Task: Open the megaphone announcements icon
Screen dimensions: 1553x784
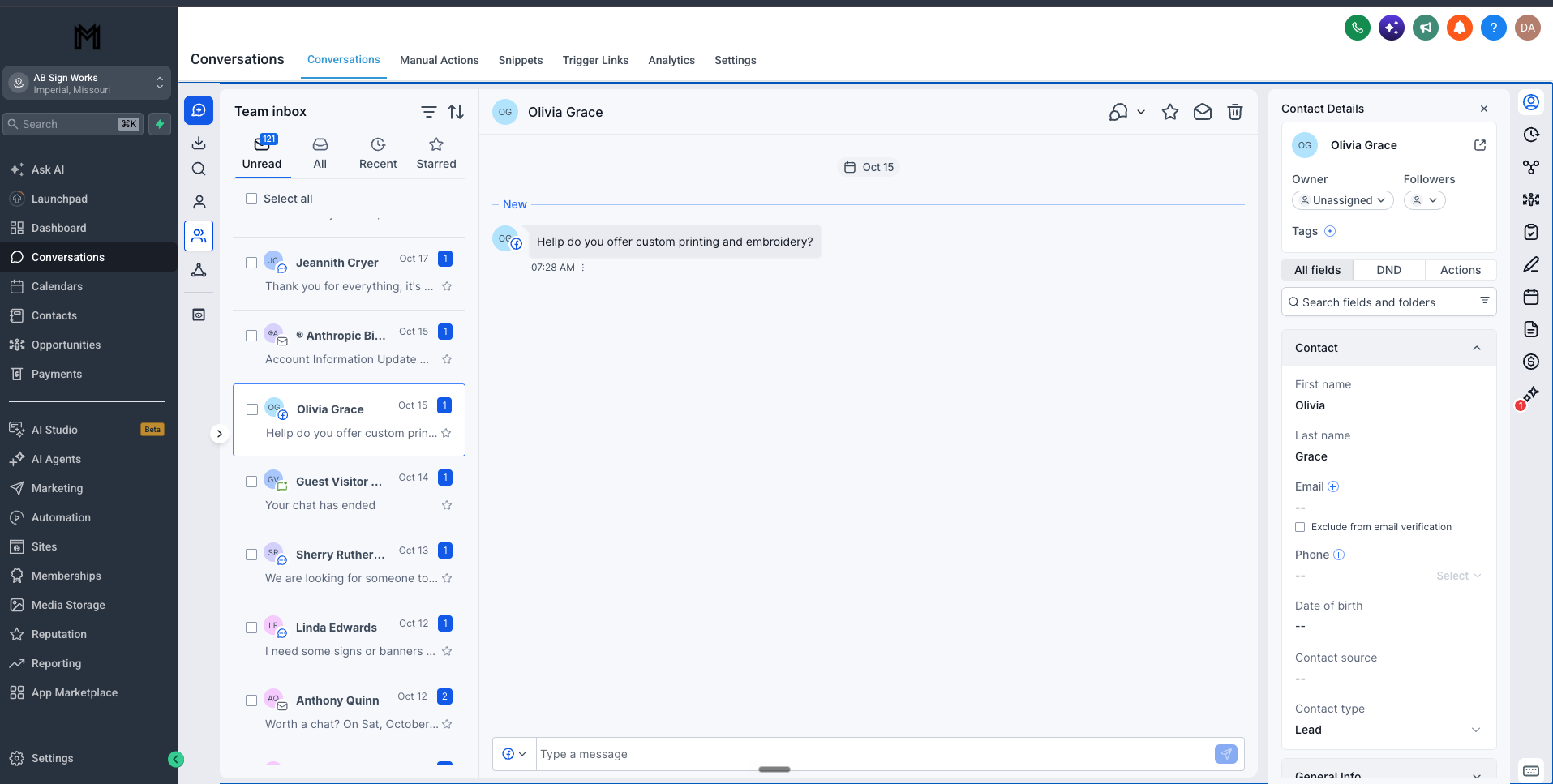Action: (x=1426, y=28)
